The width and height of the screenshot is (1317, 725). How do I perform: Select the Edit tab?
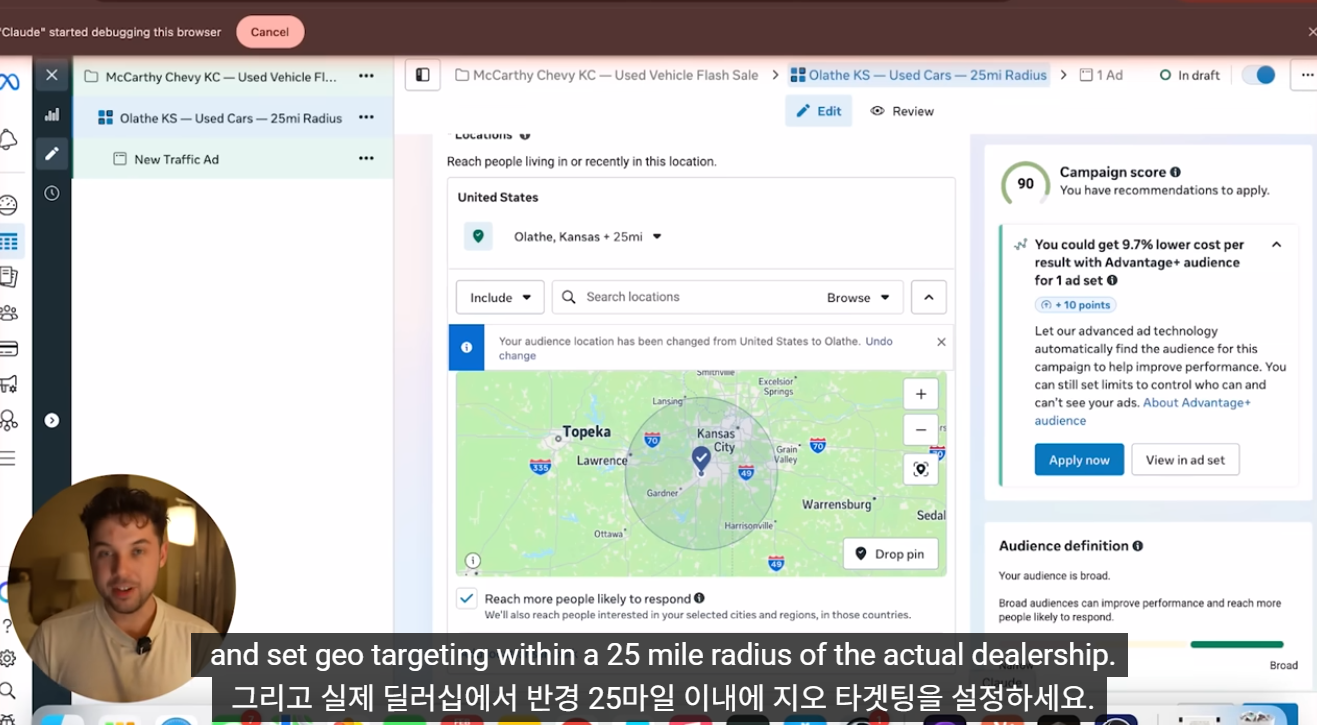coord(818,111)
